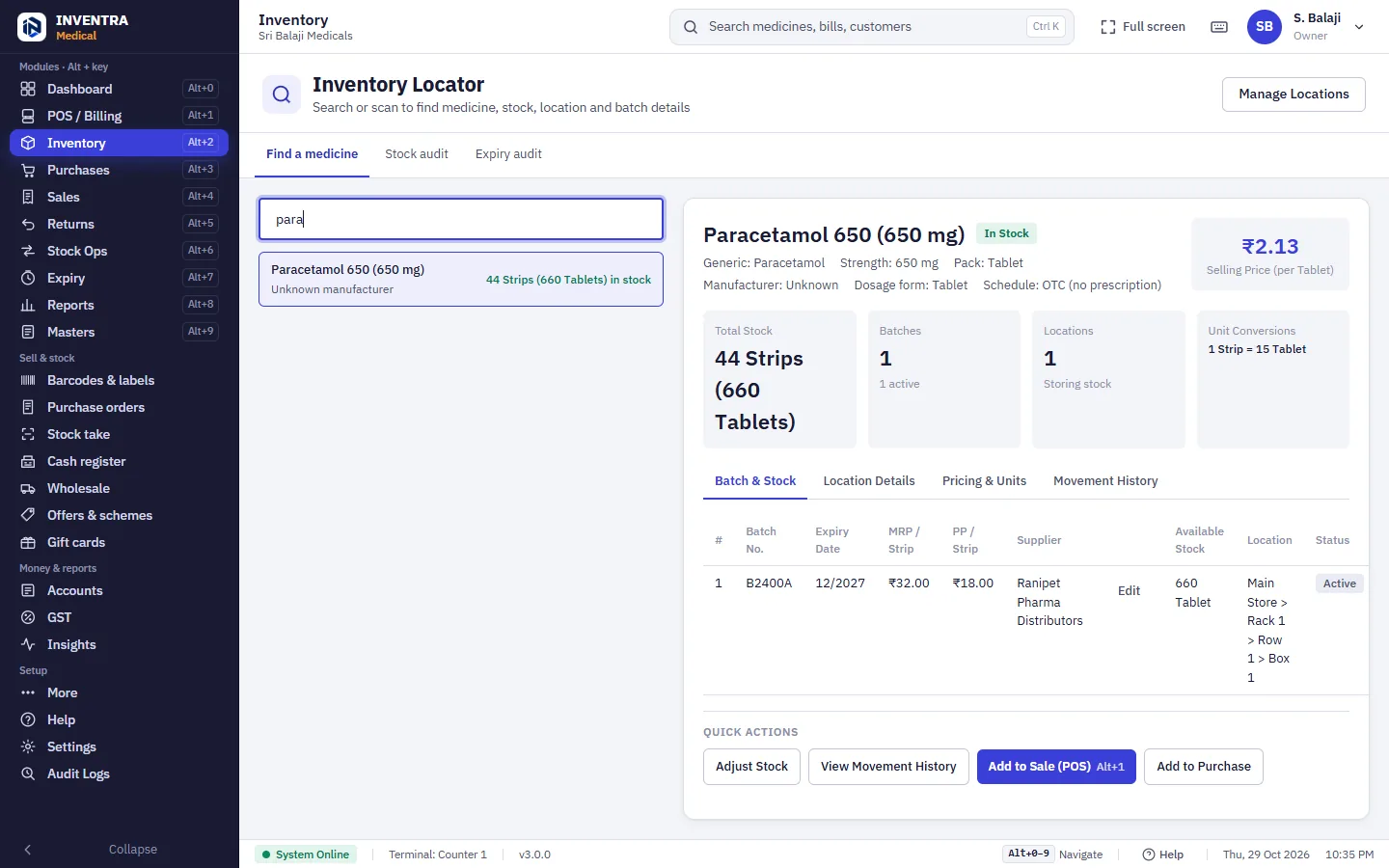
Task: Click the View Movement History button
Action: click(x=888, y=767)
